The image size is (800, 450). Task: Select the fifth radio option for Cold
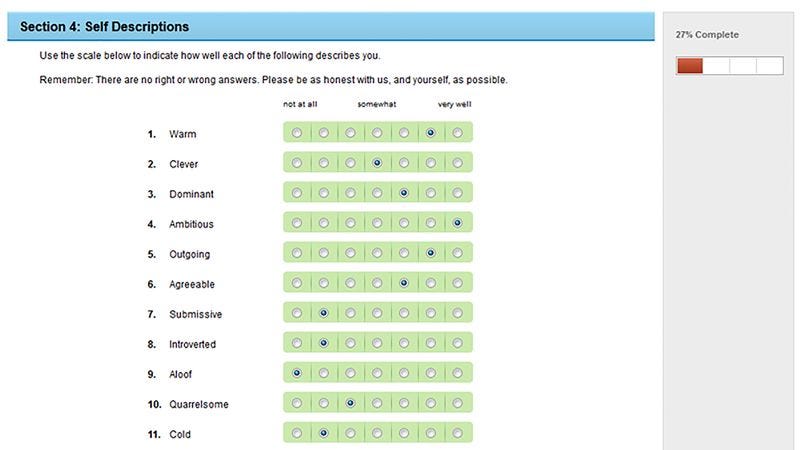point(404,433)
